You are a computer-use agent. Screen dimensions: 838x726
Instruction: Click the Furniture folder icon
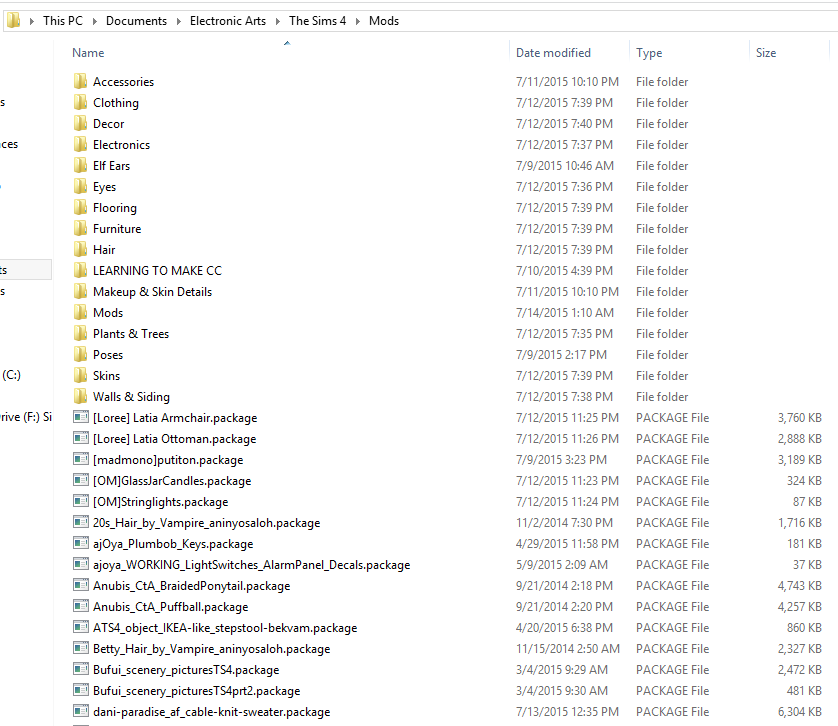(81, 228)
